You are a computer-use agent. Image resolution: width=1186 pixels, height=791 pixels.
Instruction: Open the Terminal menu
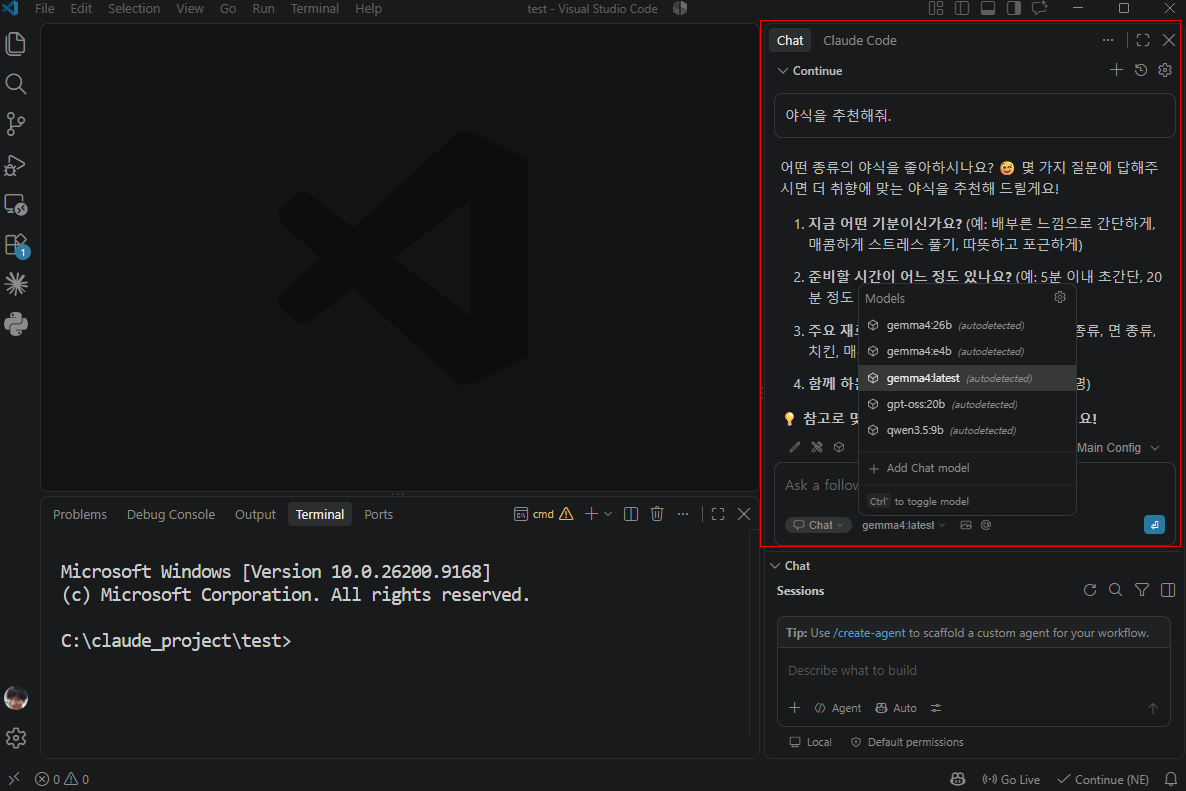pos(315,8)
